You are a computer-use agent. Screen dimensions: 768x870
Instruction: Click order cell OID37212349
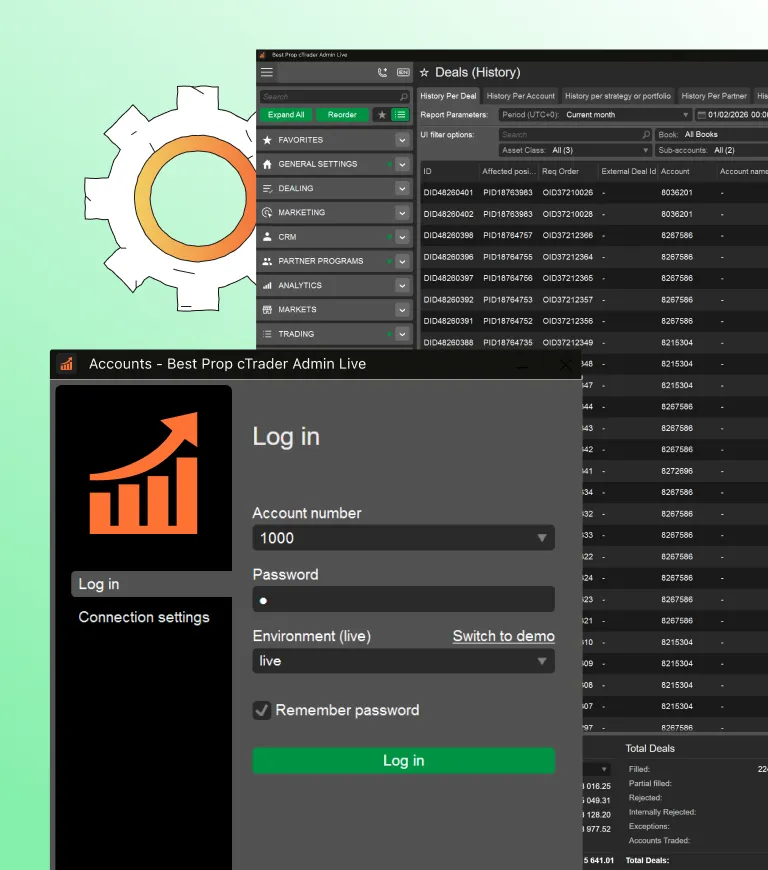(568, 343)
